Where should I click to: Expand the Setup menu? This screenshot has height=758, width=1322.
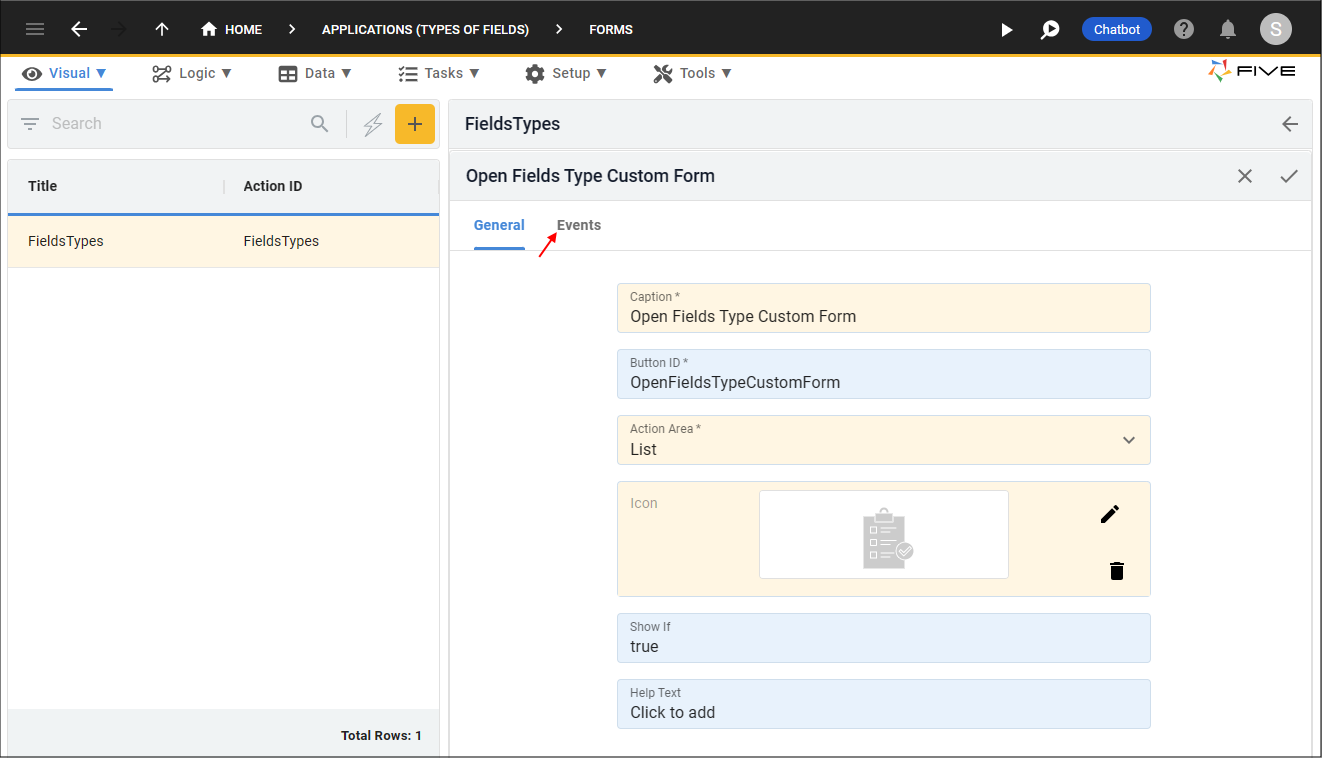tap(566, 73)
